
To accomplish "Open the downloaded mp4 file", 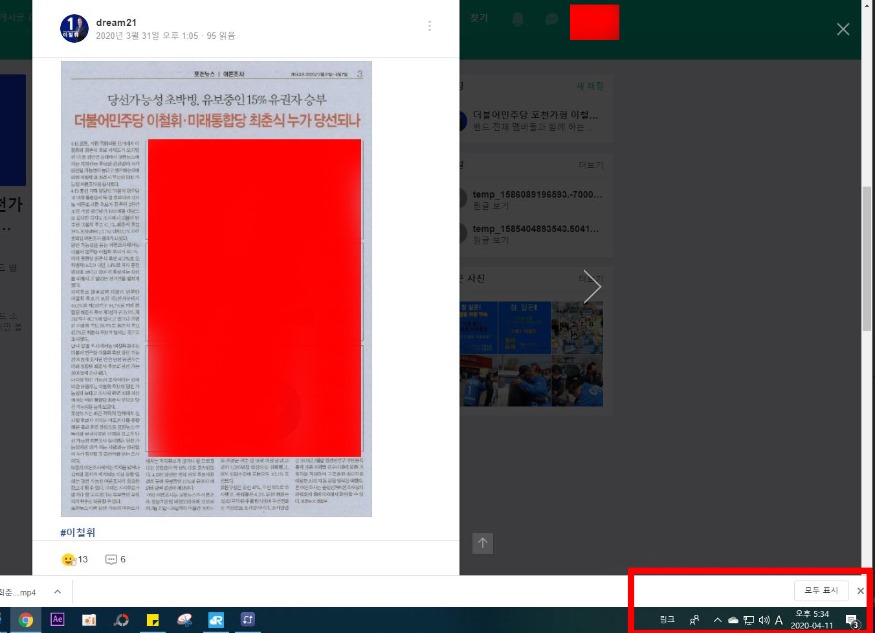I will click(18, 592).
